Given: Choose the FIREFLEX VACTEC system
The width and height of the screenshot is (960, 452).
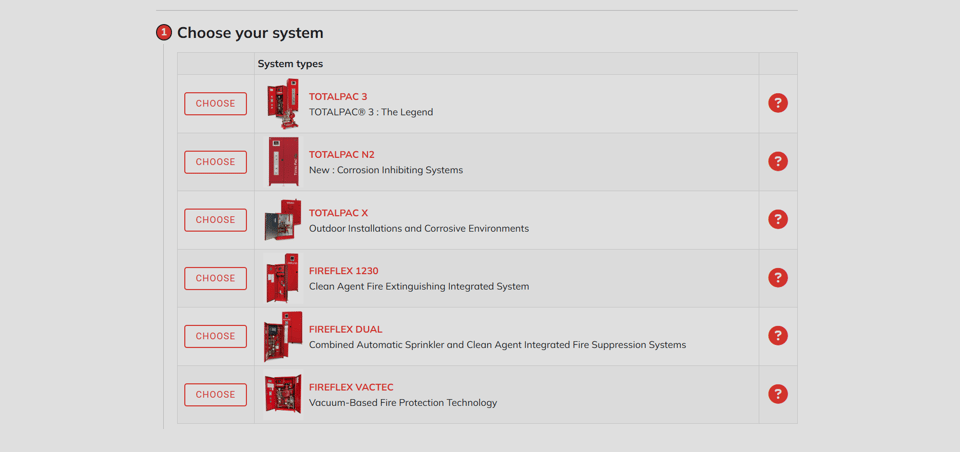Looking at the screenshot, I should [x=216, y=394].
